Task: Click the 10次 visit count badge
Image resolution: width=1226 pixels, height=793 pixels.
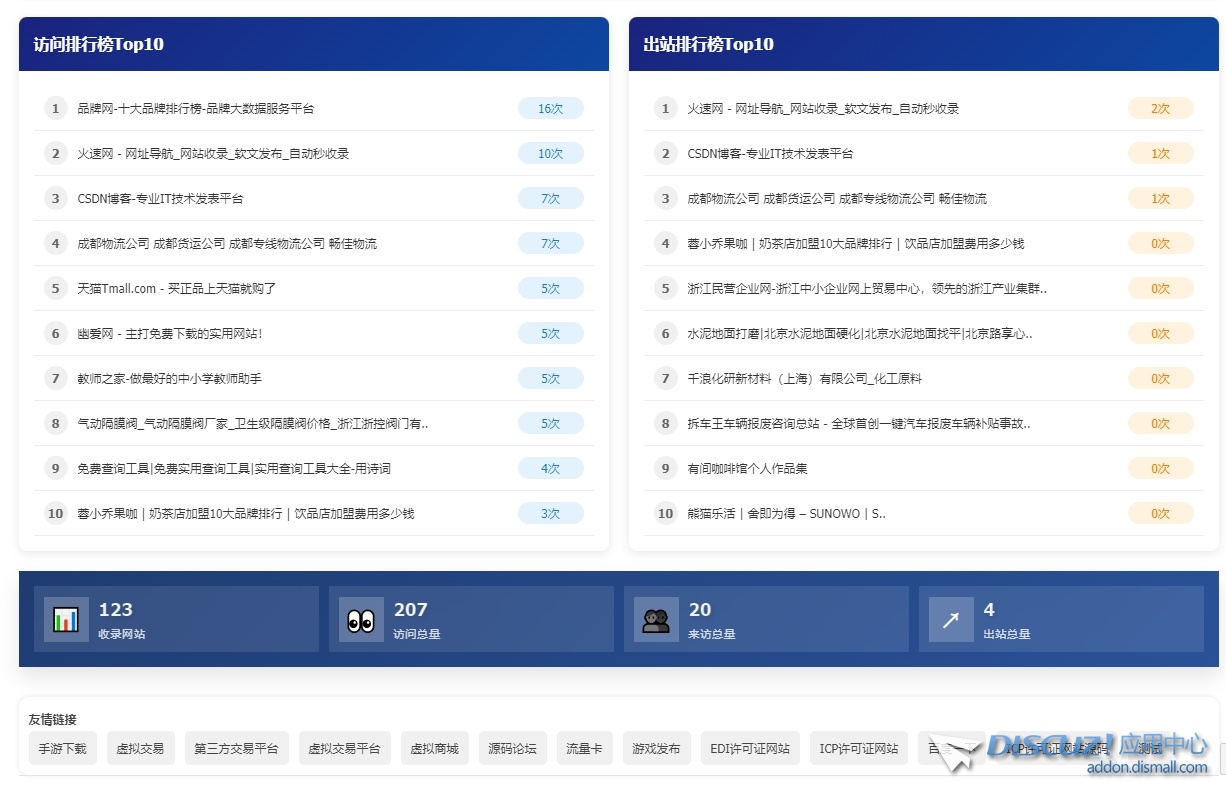Action: (551, 153)
